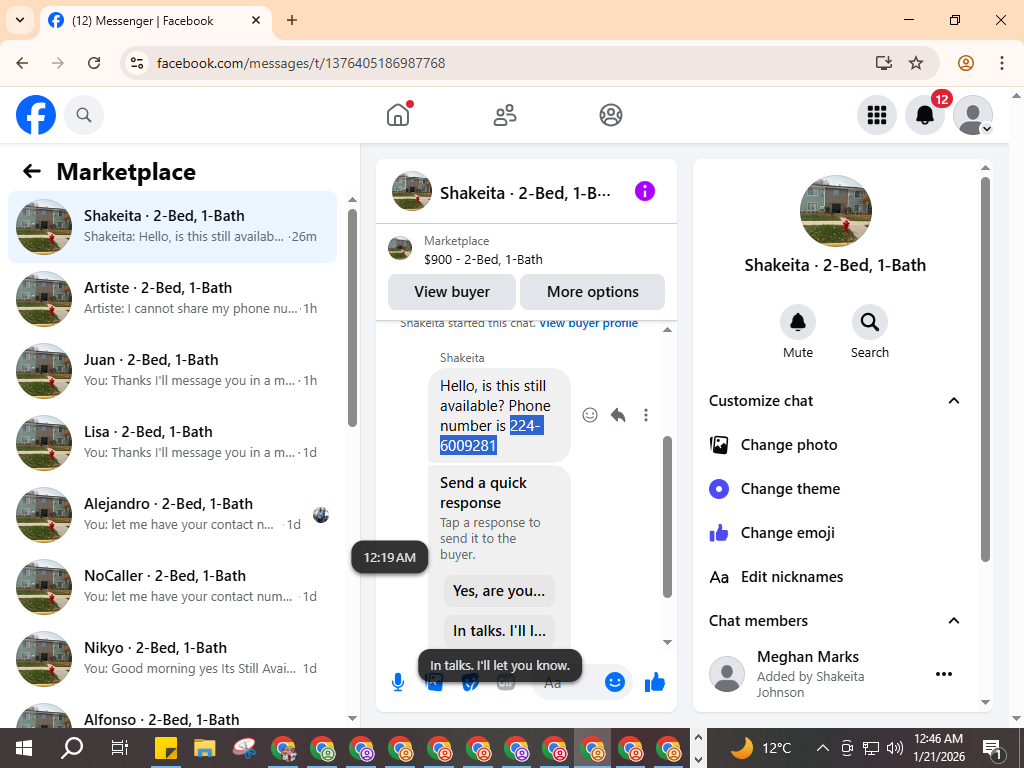Select Change emoji option

click(x=837, y=533)
